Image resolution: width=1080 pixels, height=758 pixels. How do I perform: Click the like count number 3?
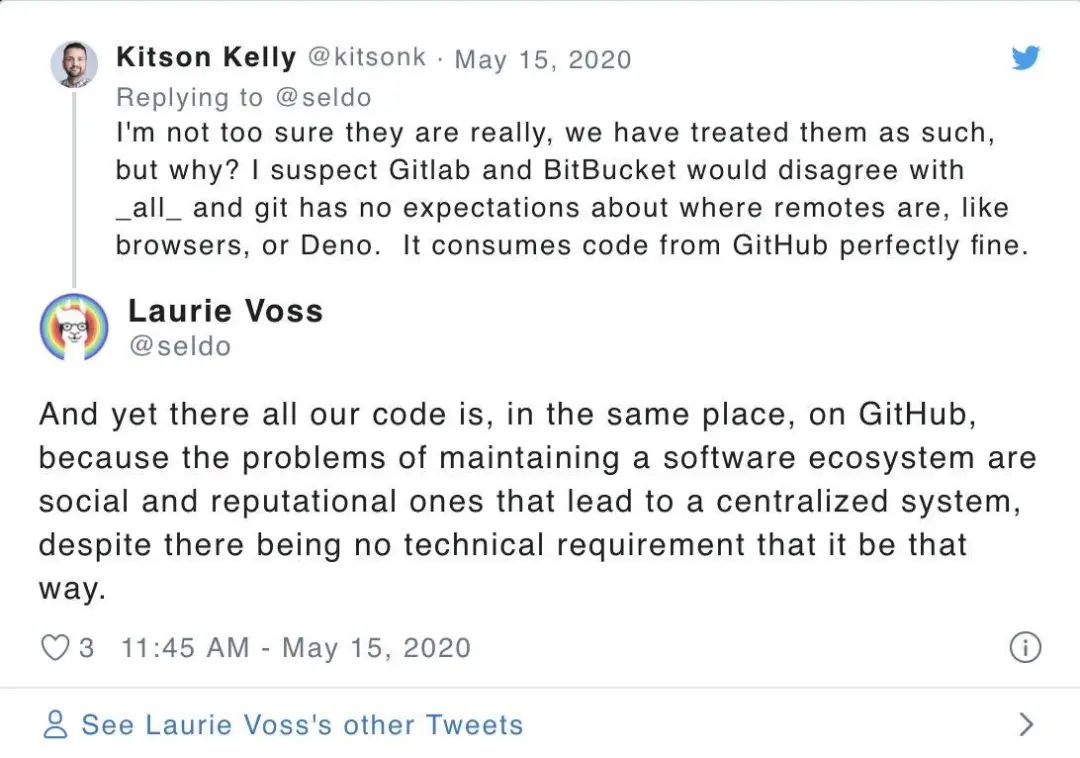click(86, 648)
